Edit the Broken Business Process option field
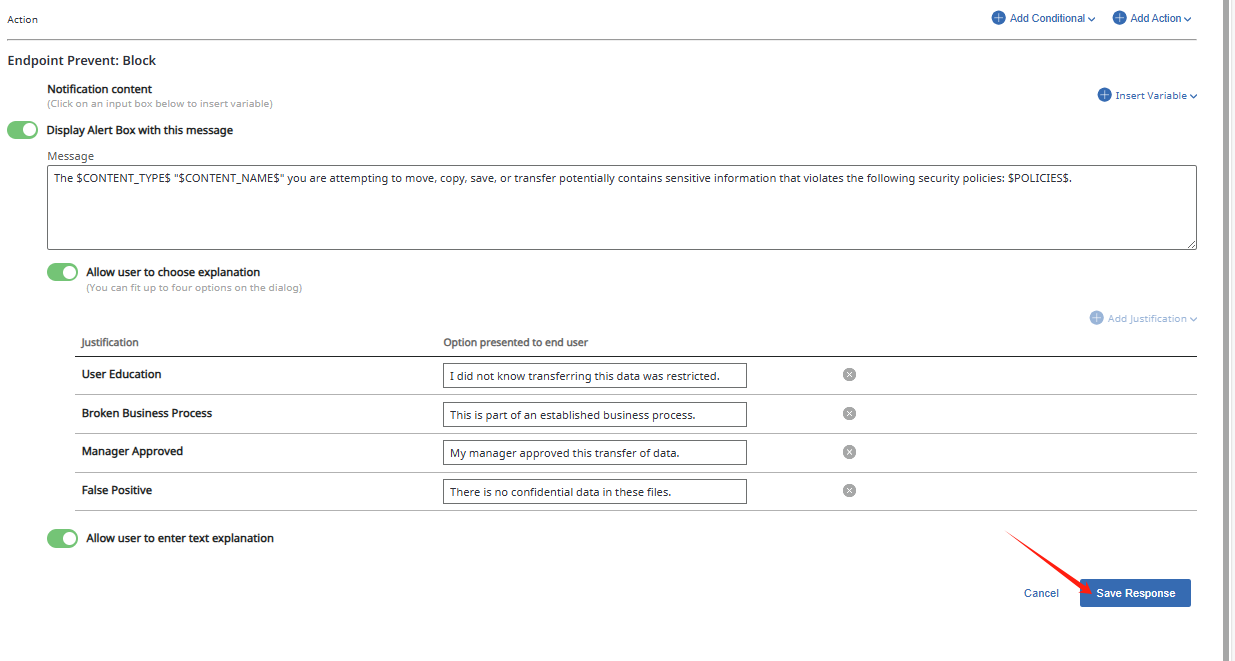Viewport: 1235px width, 661px height. [595, 414]
